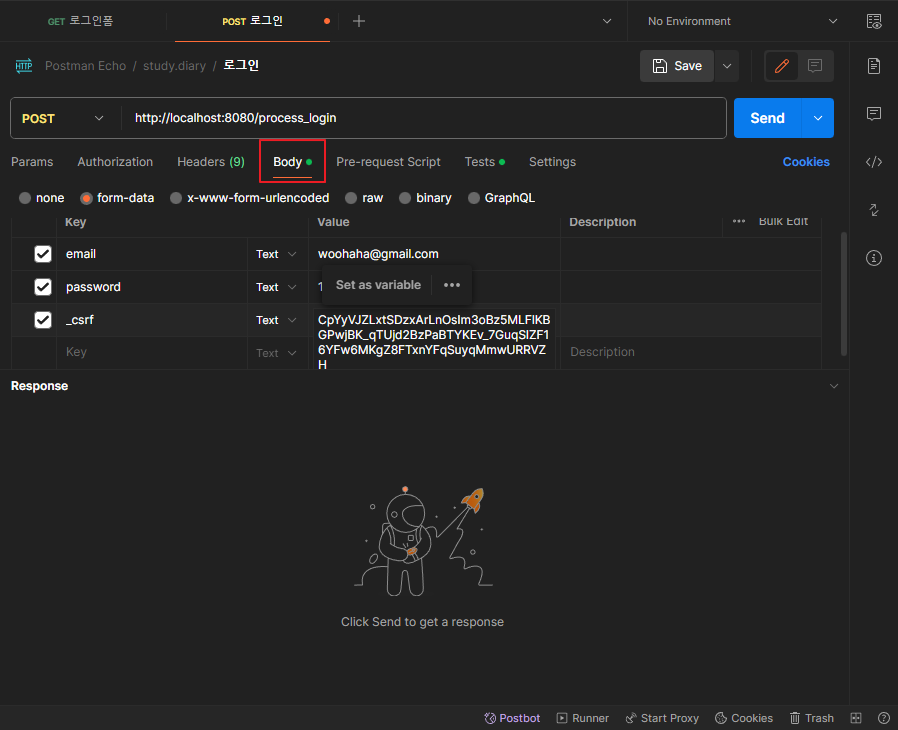Open the POST method dropdown
898x730 pixels.
click(x=63, y=119)
